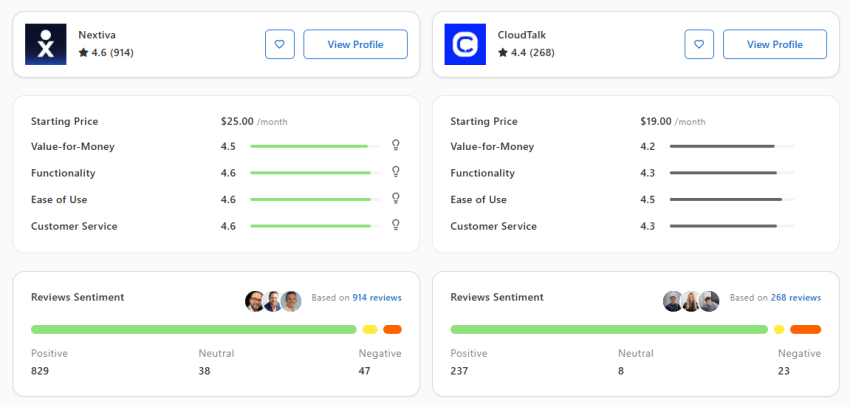The image size is (850, 407).
Task: Click the Nextiva logo thumbnail
Action: pyautogui.click(x=46, y=44)
